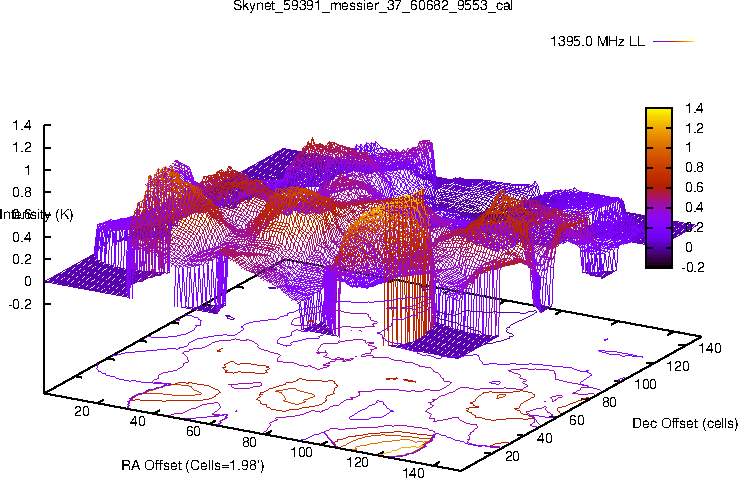Click the plot title Skynet_59391_messier_37_60682_9553_cal
Image resolution: width=738 pixels, height=478 pixels.
tap(373, 6)
